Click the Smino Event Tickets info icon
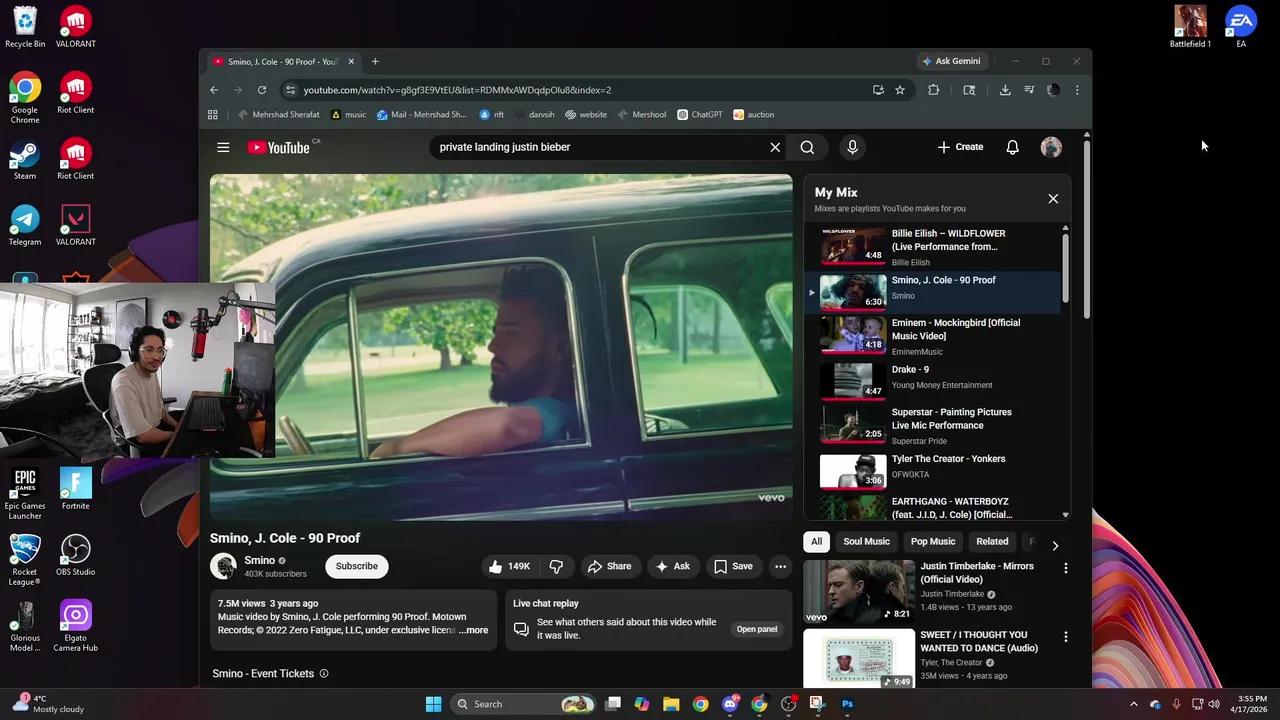1280x720 pixels. pyautogui.click(x=324, y=674)
